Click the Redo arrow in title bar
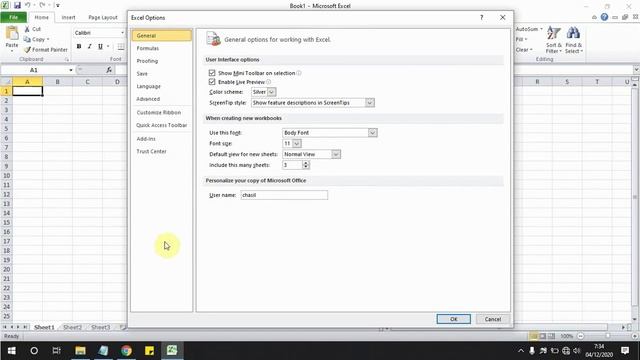This screenshot has height=360, width=640. coord(42,5)
